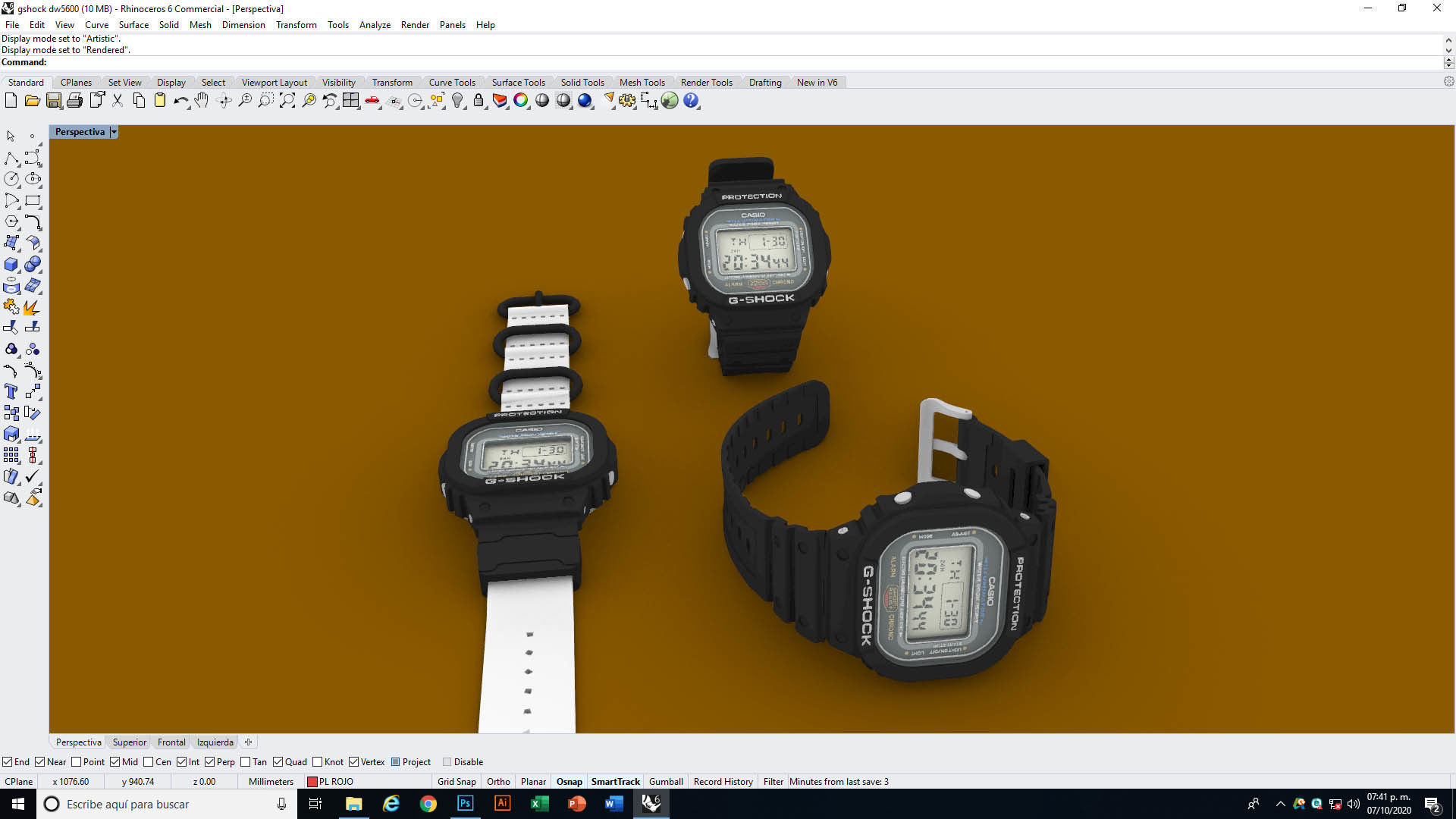Viewport: 1456px width, 819px height.
Task: Open the Surface menu
Action: (133, 25)
